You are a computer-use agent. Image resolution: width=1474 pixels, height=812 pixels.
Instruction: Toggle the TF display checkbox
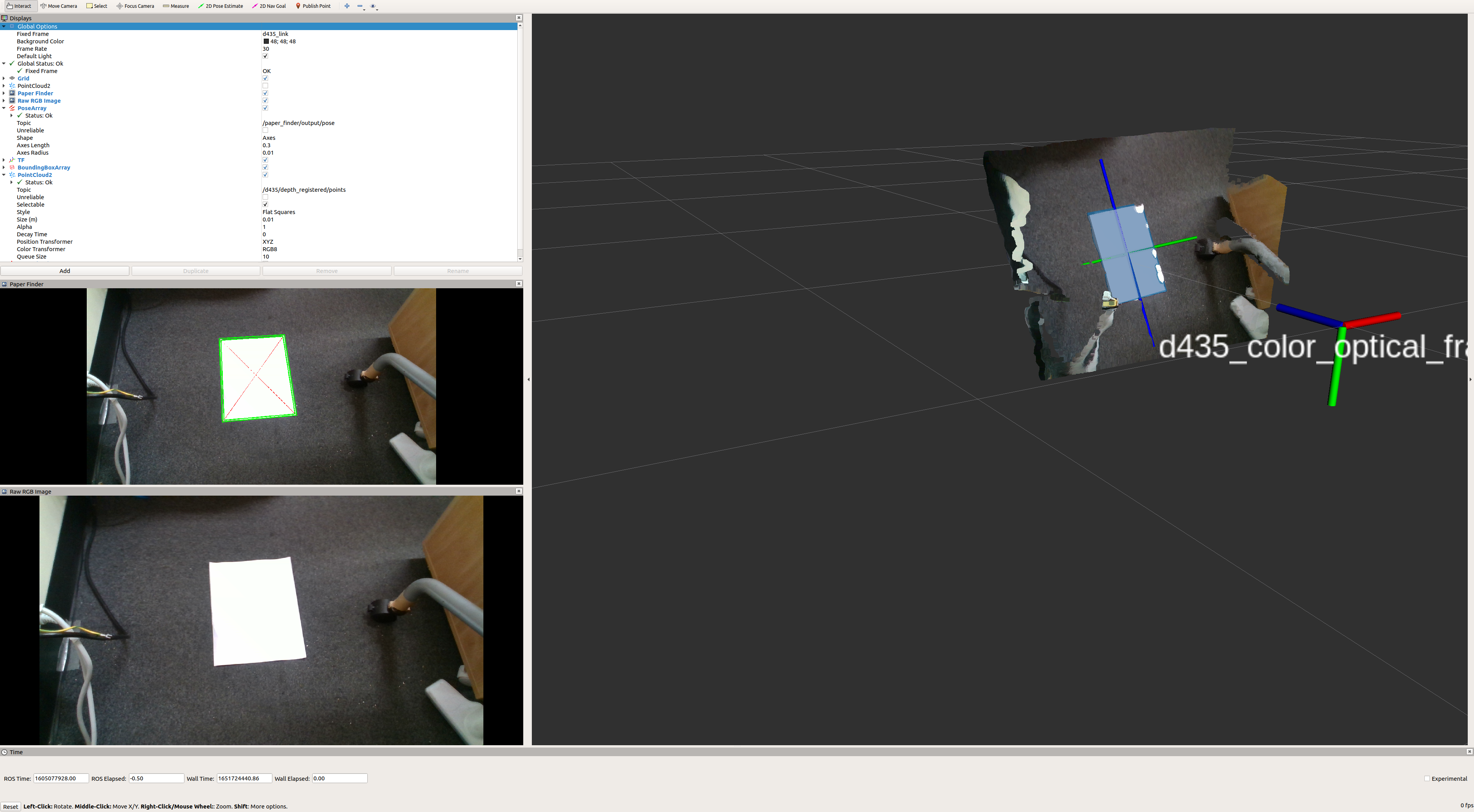click(x=265, y=160)
